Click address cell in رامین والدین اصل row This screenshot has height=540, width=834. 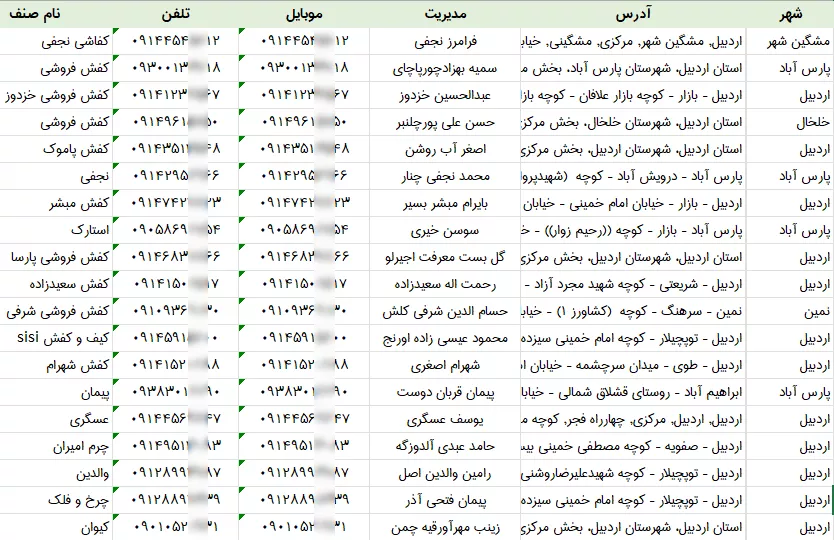click(x=633, y=473)
